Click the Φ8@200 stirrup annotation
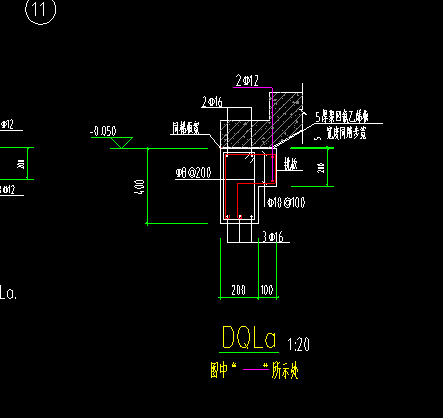 click(193, 173)
